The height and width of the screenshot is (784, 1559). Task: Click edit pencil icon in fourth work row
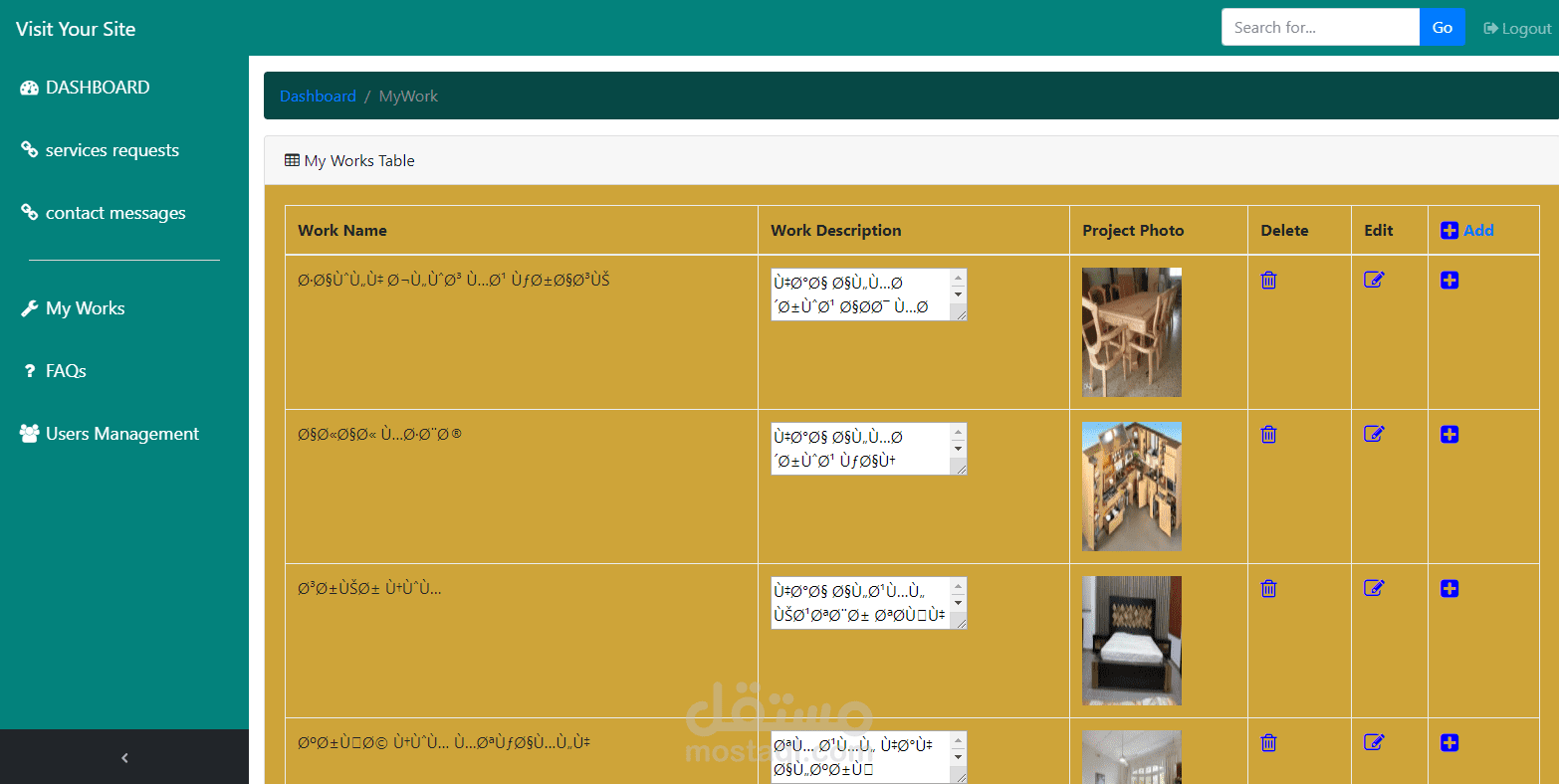pyautogui.click(x=1374, y=742)
